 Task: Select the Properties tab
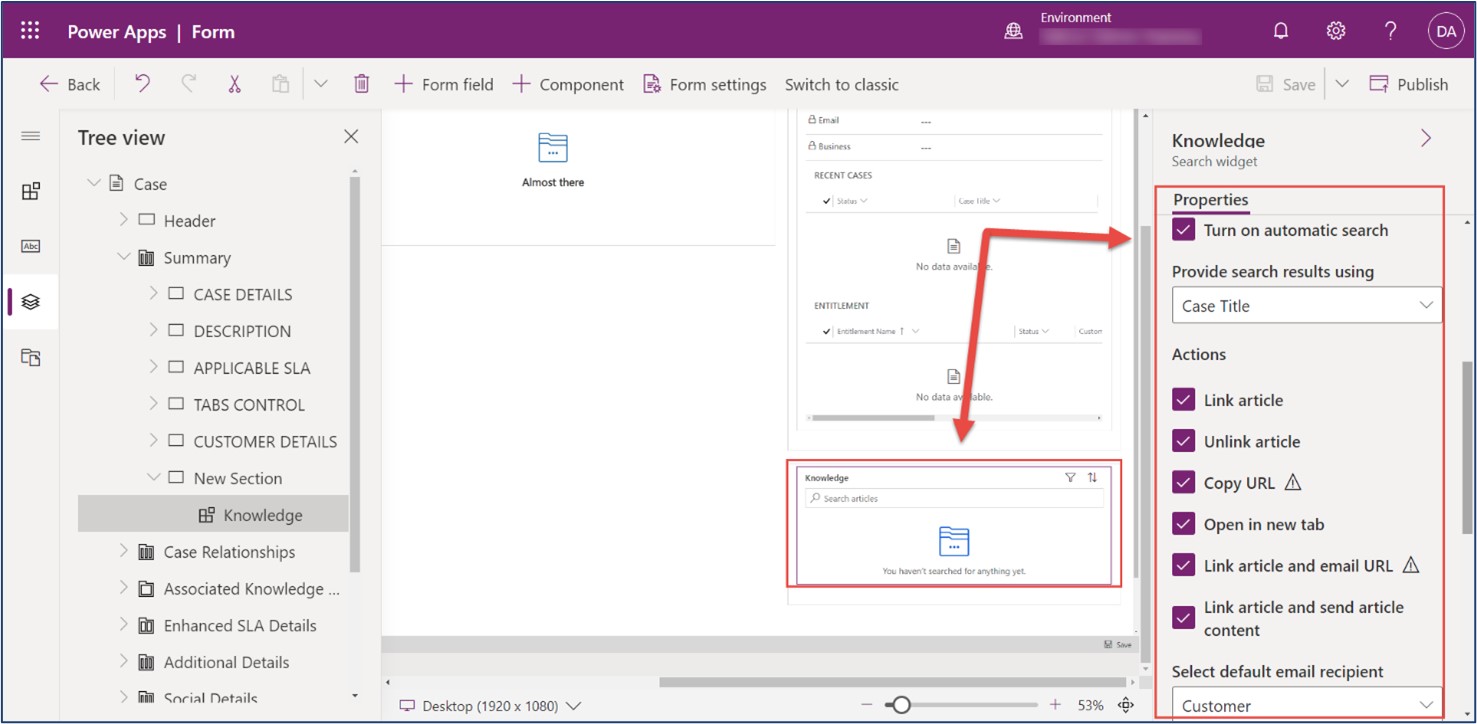point(1210,200)
